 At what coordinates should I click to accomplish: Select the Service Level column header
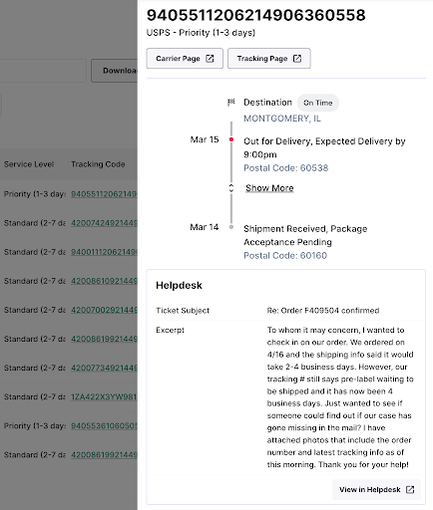pos(29,164)
